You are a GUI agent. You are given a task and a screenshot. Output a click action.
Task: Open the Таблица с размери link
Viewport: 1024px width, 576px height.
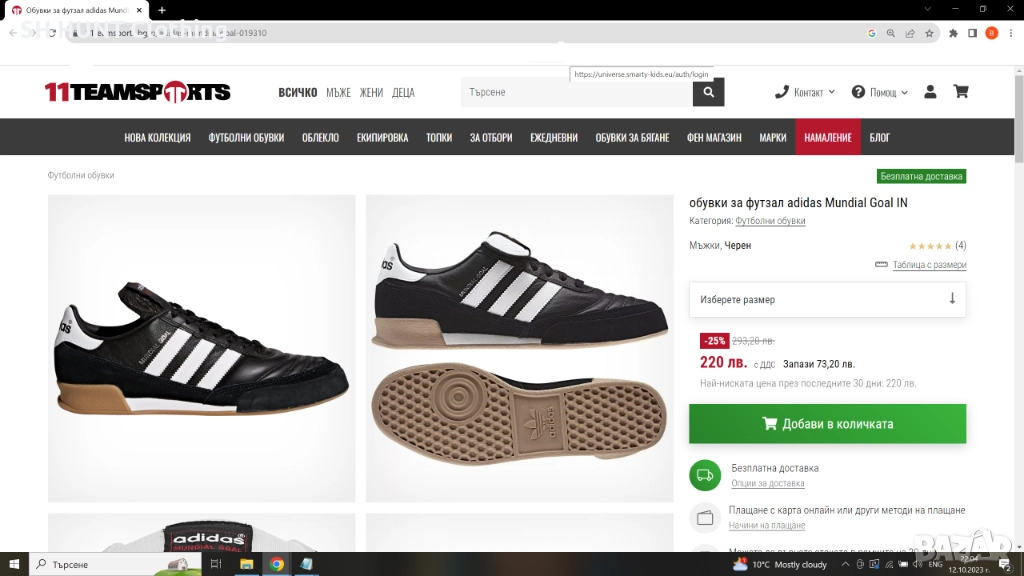coord(928,265)
